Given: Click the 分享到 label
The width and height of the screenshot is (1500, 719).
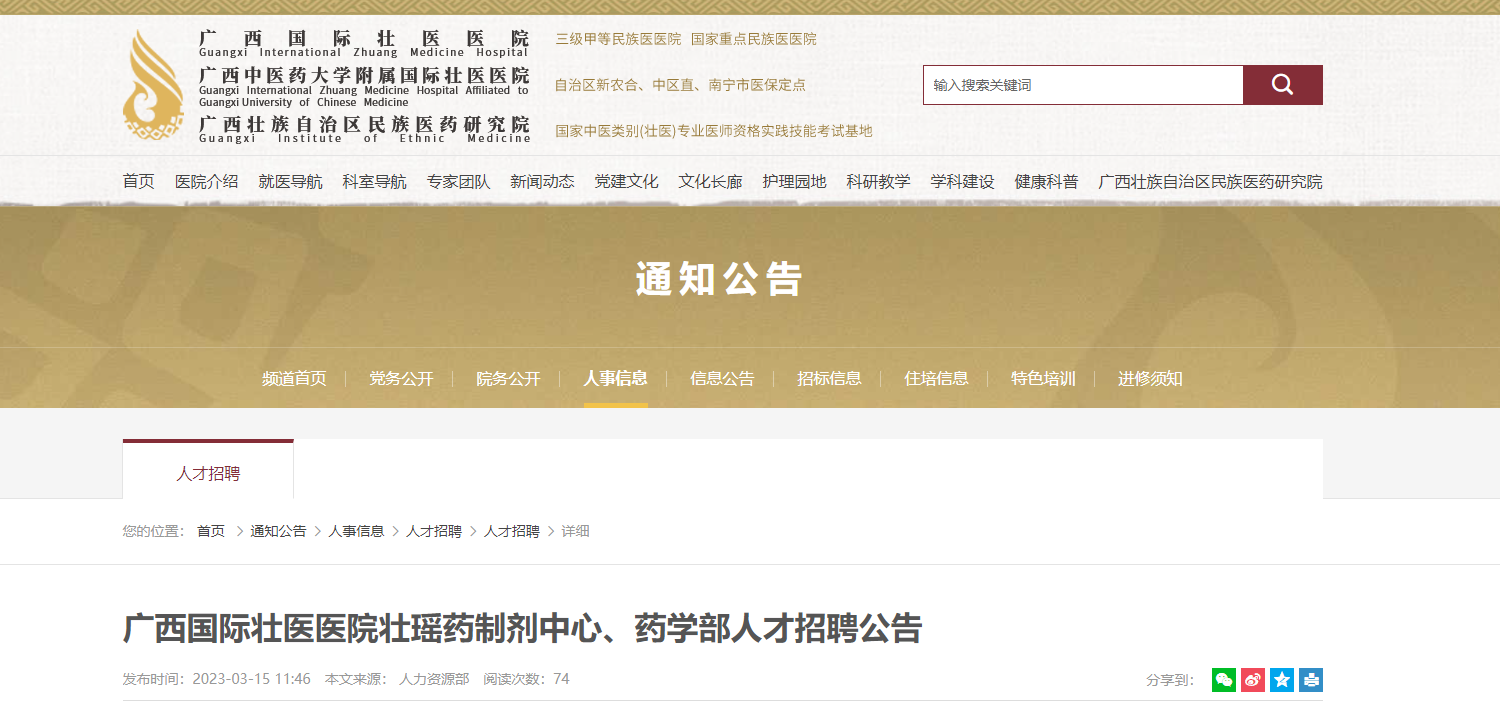Looking at the screenshot, I should pyautogui.click(x=1170, y=680).
